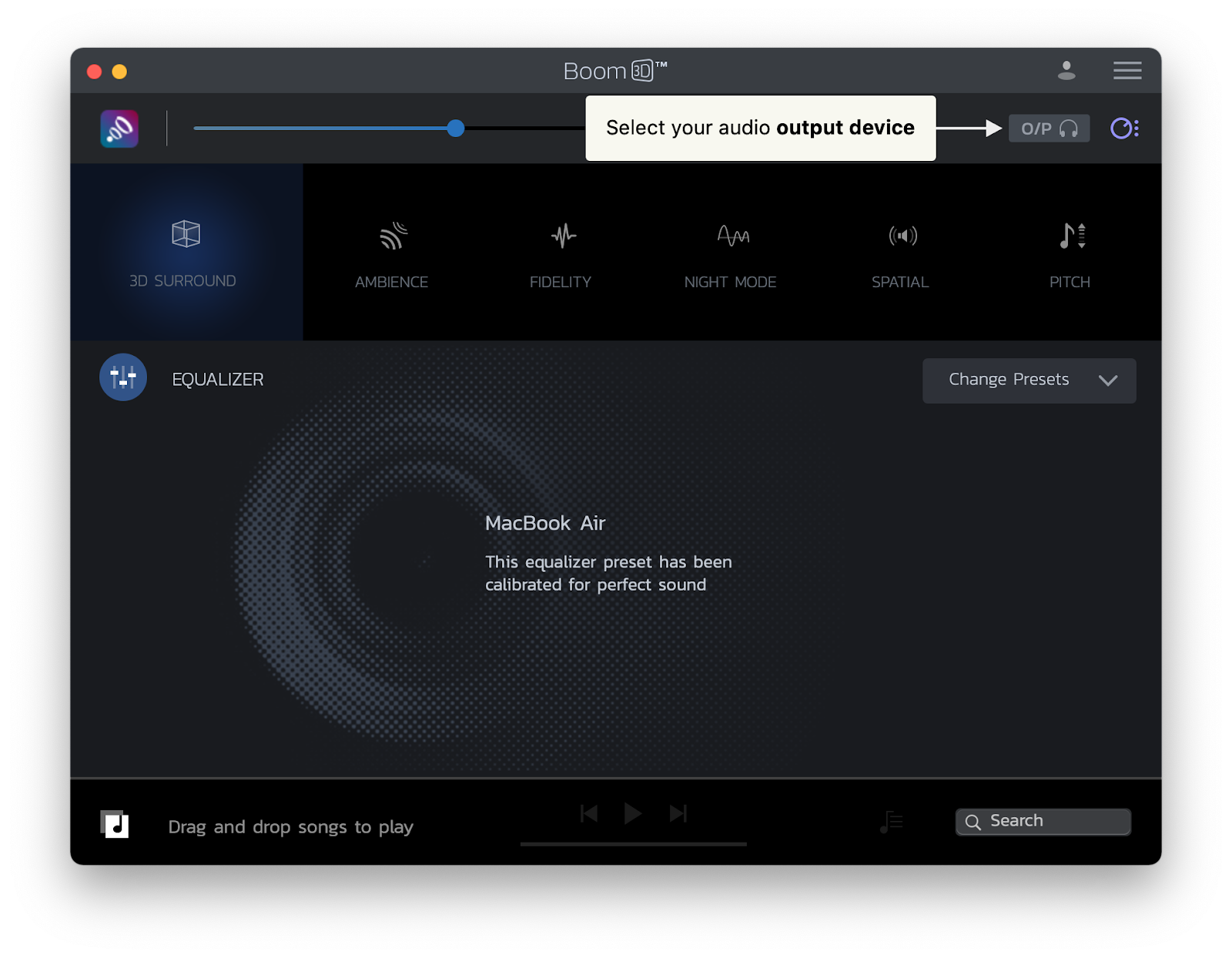The width and height of the screenshot is (1232, 958).
Task: Click the Equalizer icon
Action: pyautogui.click(x=122, y=377)
